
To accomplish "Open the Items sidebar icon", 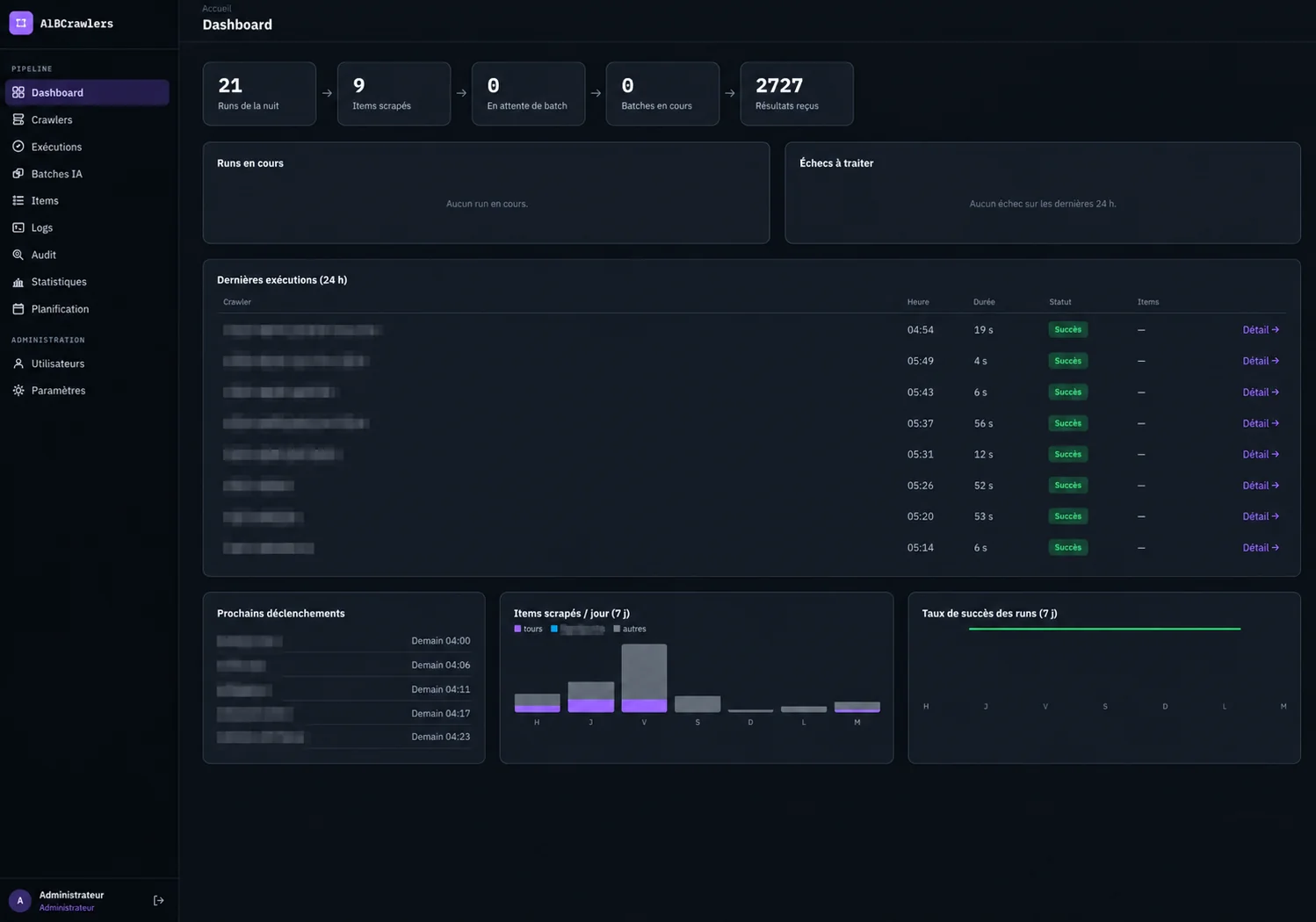I will (x=18, y=200).
